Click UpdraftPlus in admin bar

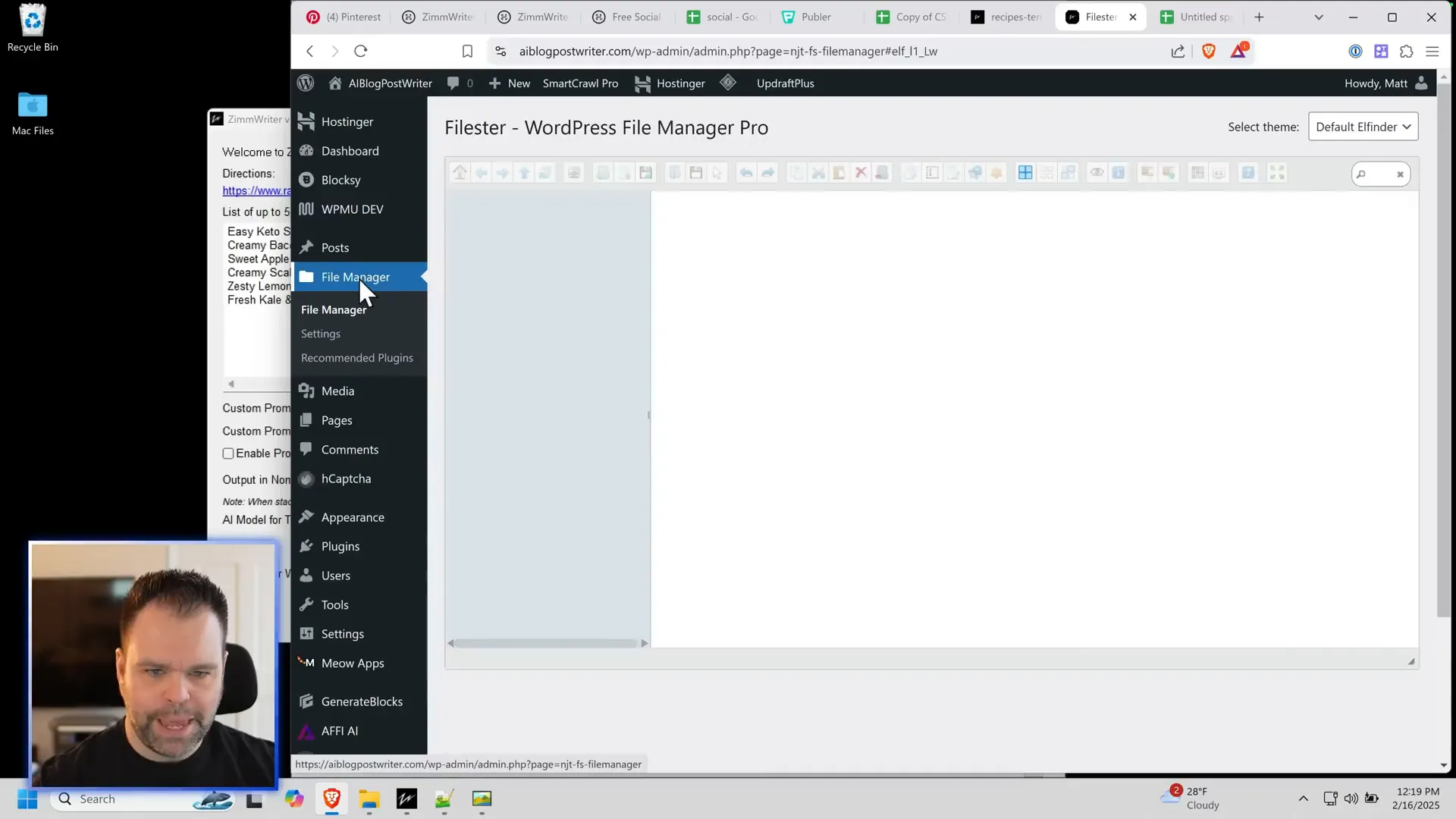[x=785, y=83]
